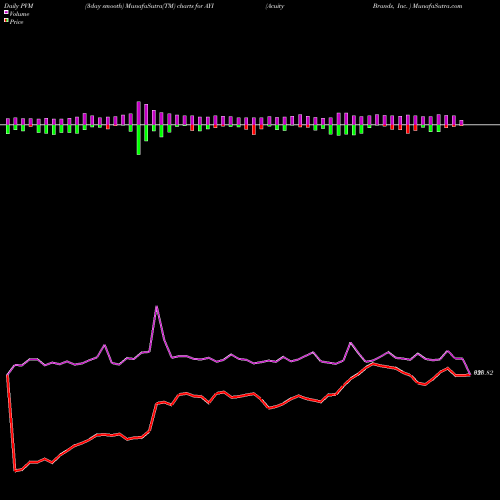500x500 pixels.
Task: Click the 'Price' legend label
Action: click(16, 22)
